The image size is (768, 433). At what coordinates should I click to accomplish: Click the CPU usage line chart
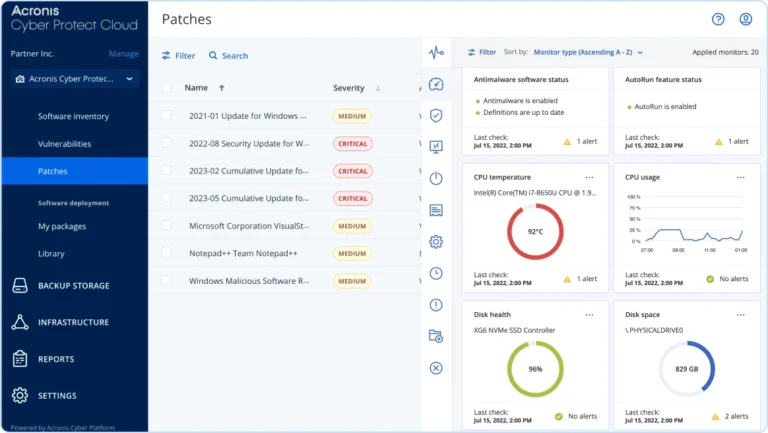click(687, 224)
